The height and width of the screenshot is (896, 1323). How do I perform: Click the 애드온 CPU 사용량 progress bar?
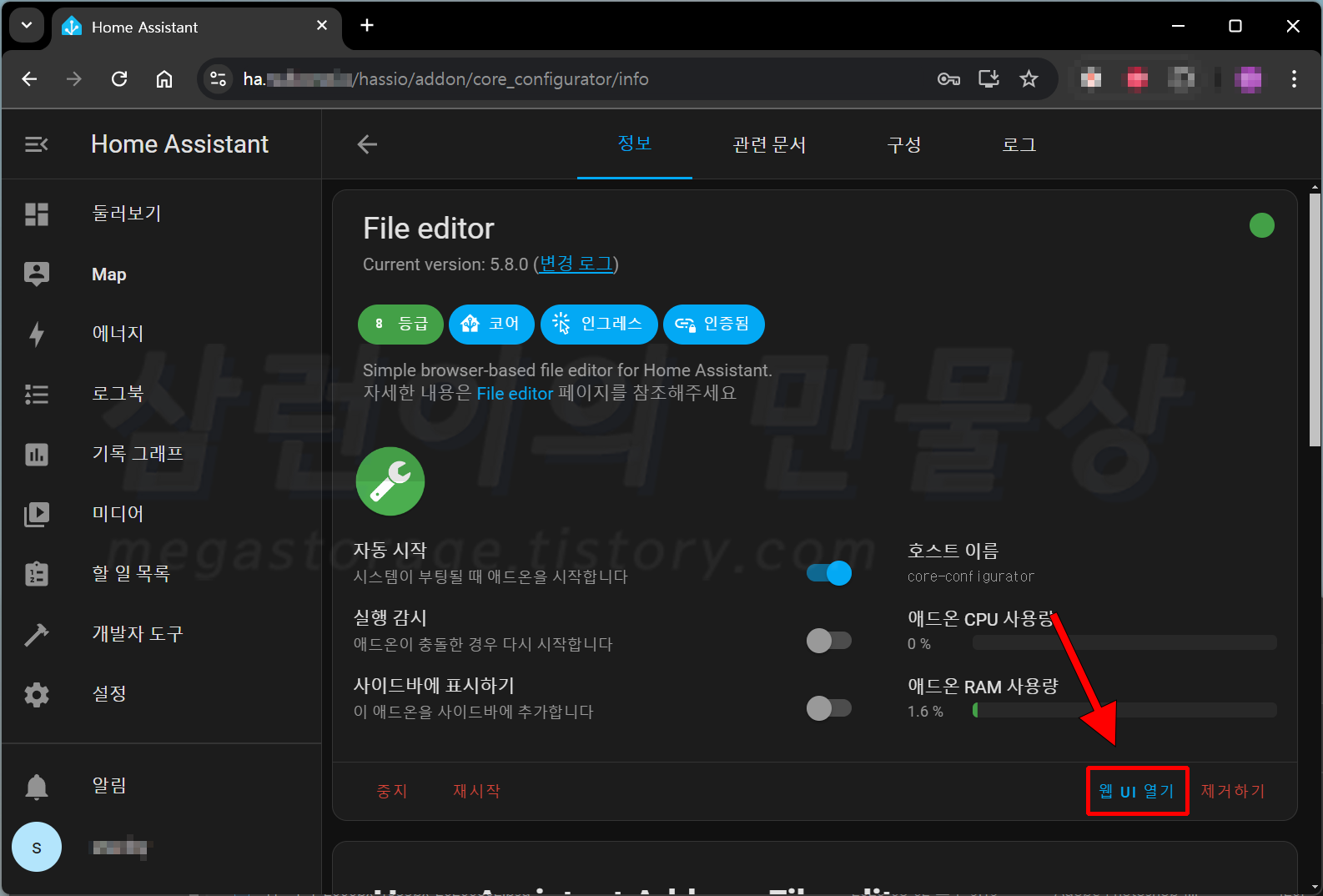point(1124,642)
